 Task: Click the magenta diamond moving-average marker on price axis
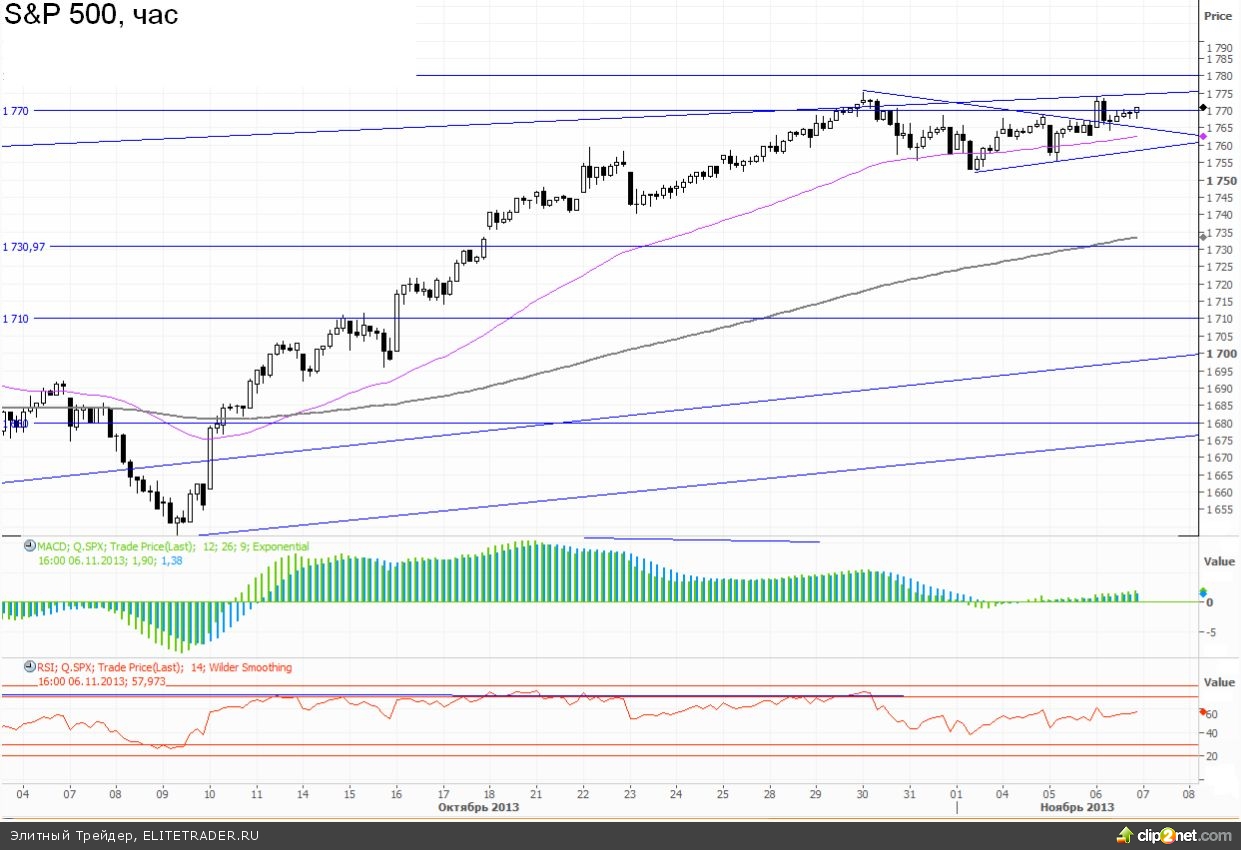[x=1203, y=135]
